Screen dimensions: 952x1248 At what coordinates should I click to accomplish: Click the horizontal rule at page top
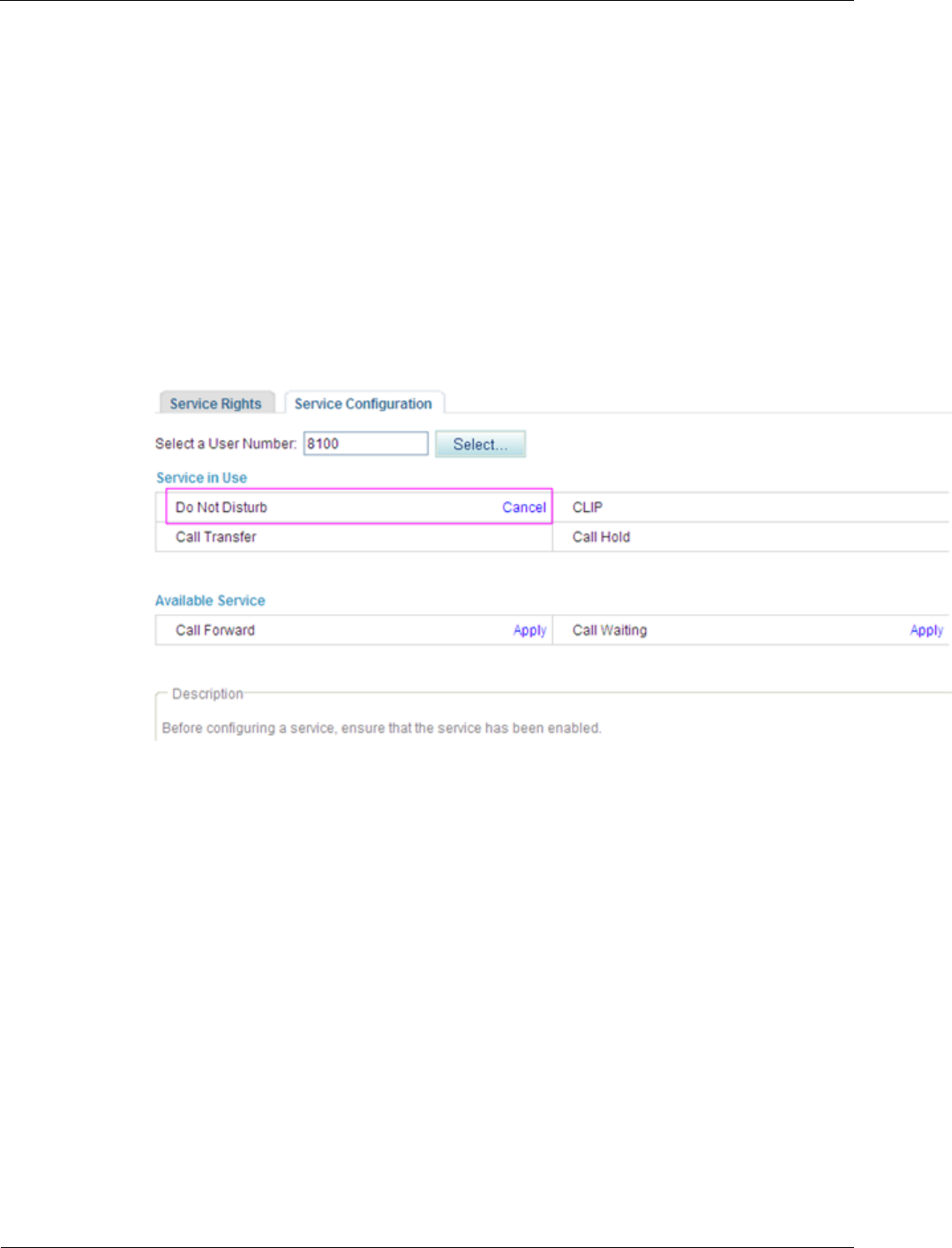coord(427,1)
